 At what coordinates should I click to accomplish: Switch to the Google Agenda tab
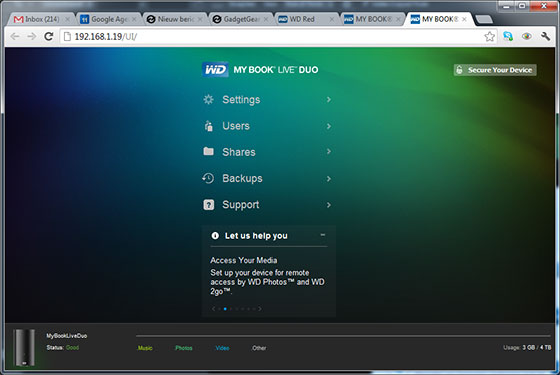coord(108,19)
